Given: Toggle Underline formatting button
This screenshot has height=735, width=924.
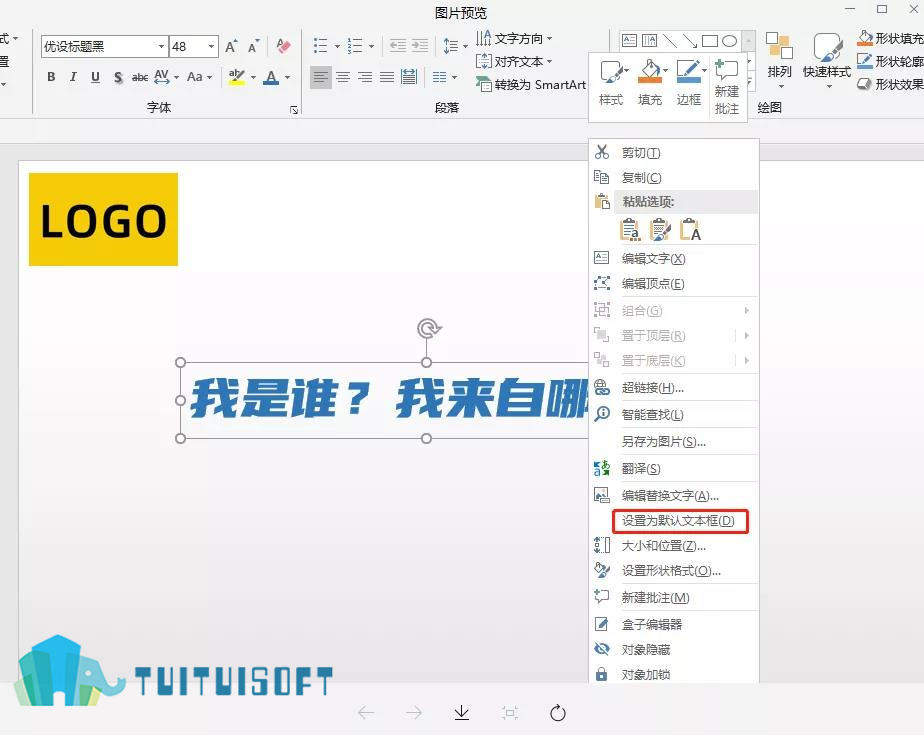Looking at the screenshot, I should click(95, 77).
